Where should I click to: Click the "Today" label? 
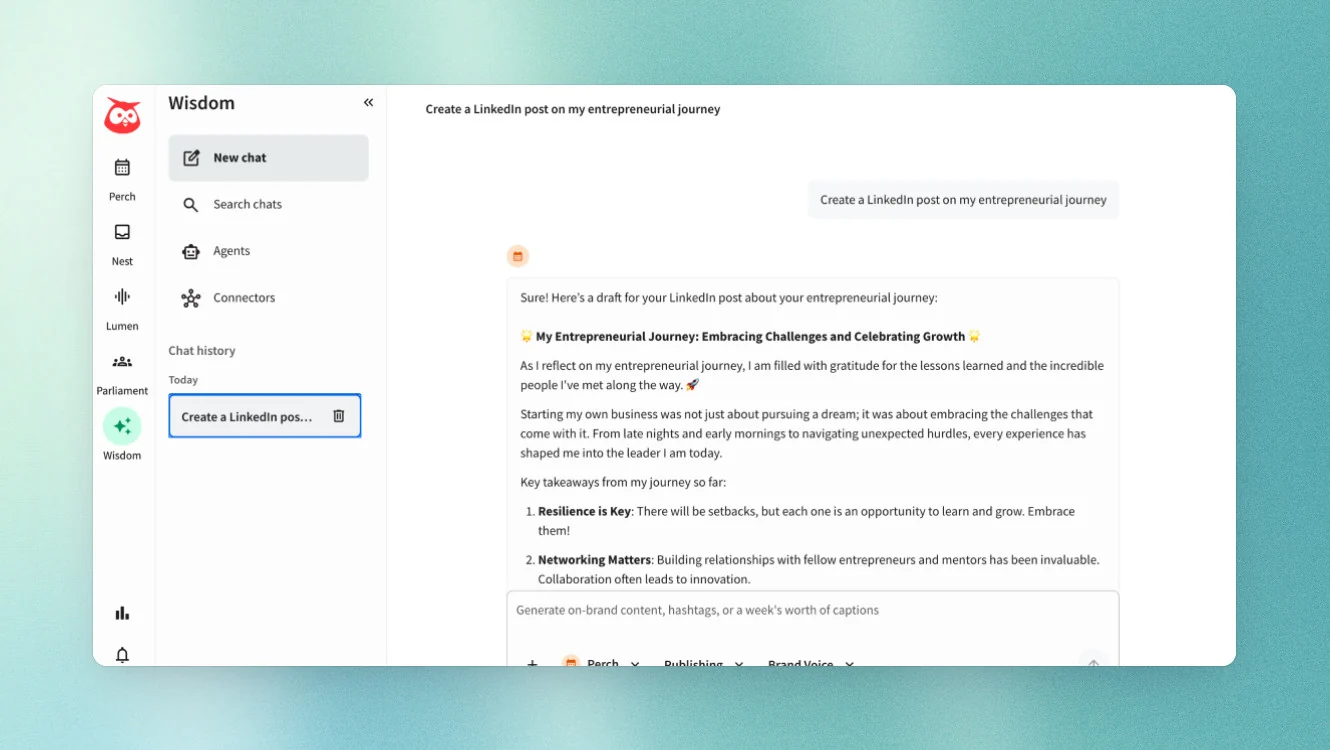point(183,380)
